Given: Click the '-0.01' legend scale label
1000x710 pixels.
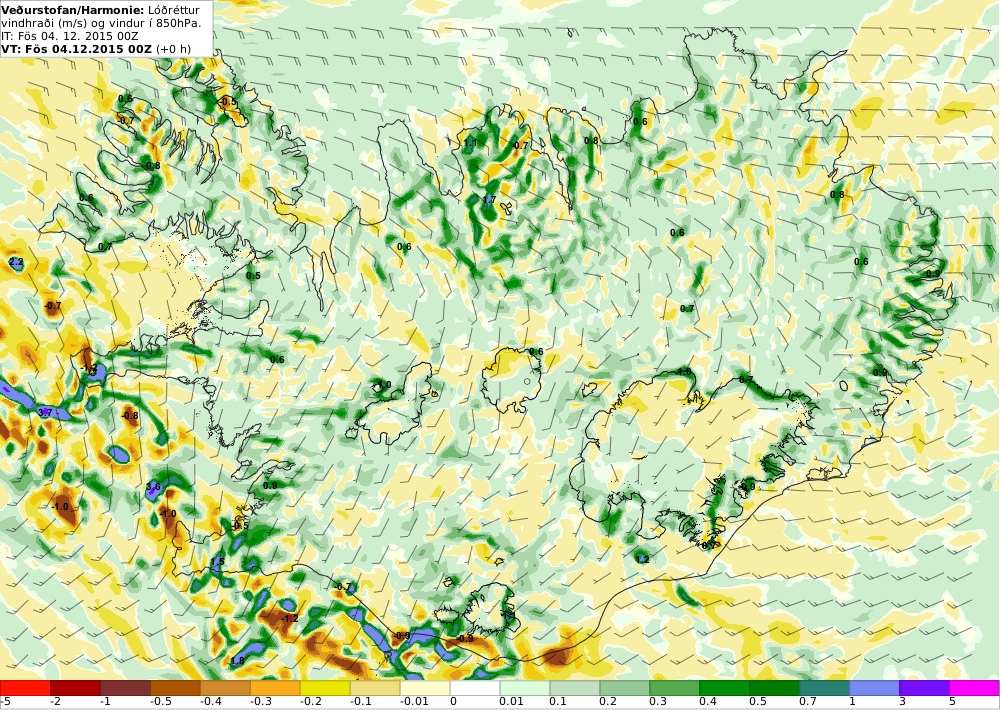Looking at the screenshot, I should pyautogui.click(x=413, y=702).
